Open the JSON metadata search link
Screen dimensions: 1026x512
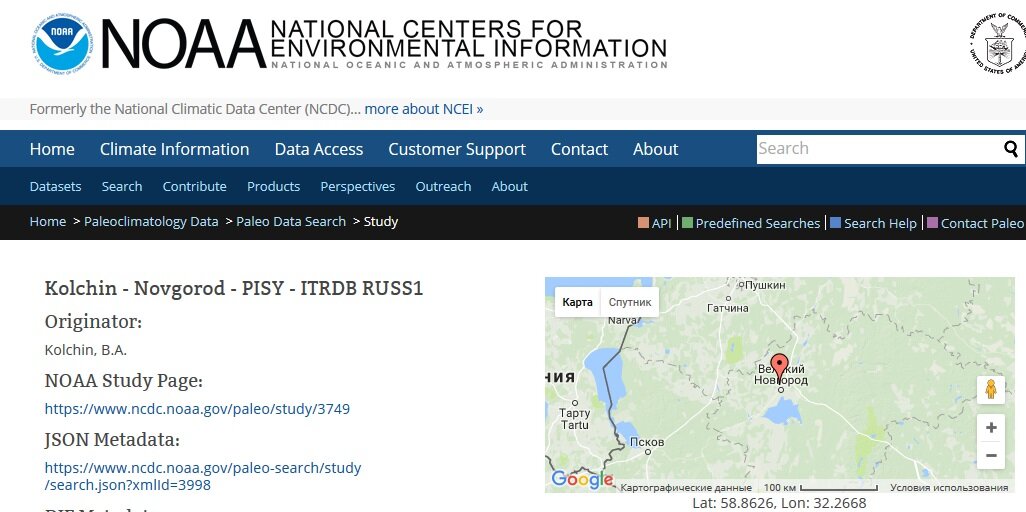(203, 477)
